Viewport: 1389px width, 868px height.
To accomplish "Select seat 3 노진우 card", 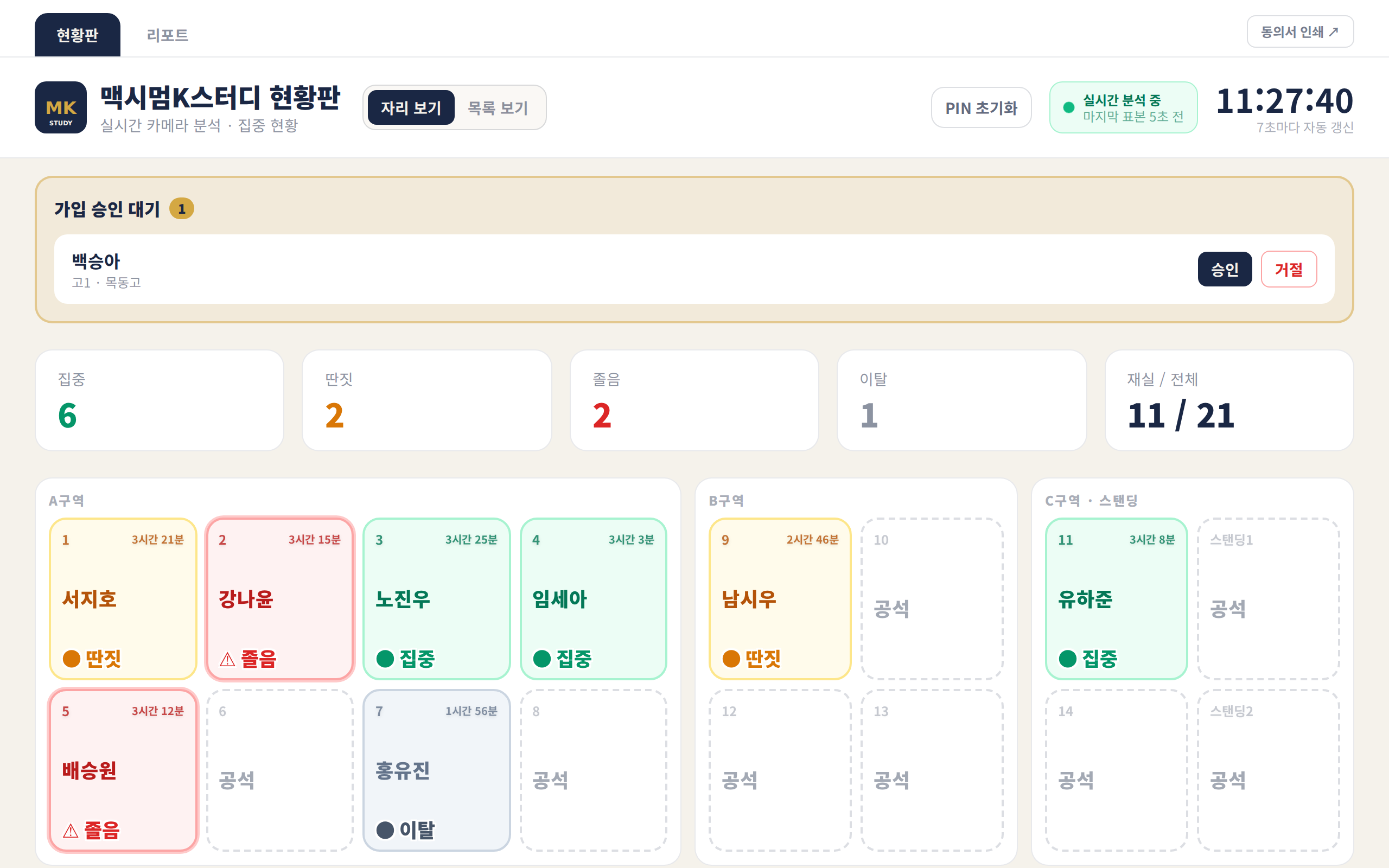I will tap(437, 599).
